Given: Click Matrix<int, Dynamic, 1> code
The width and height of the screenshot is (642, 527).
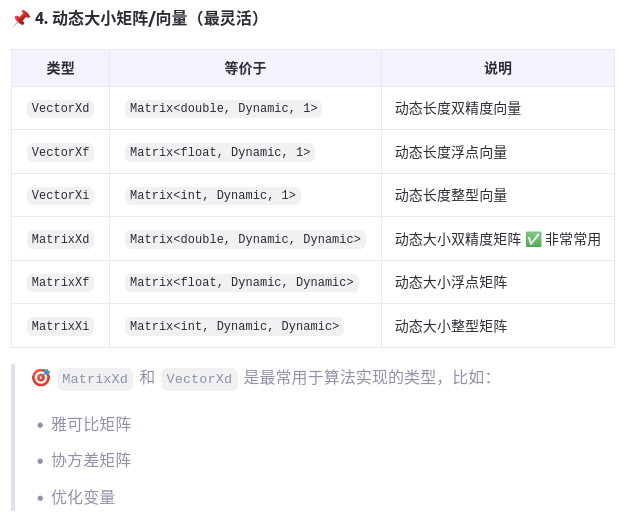Looking at the screenshot, I should pyautogui.click(x=213, y=195).
